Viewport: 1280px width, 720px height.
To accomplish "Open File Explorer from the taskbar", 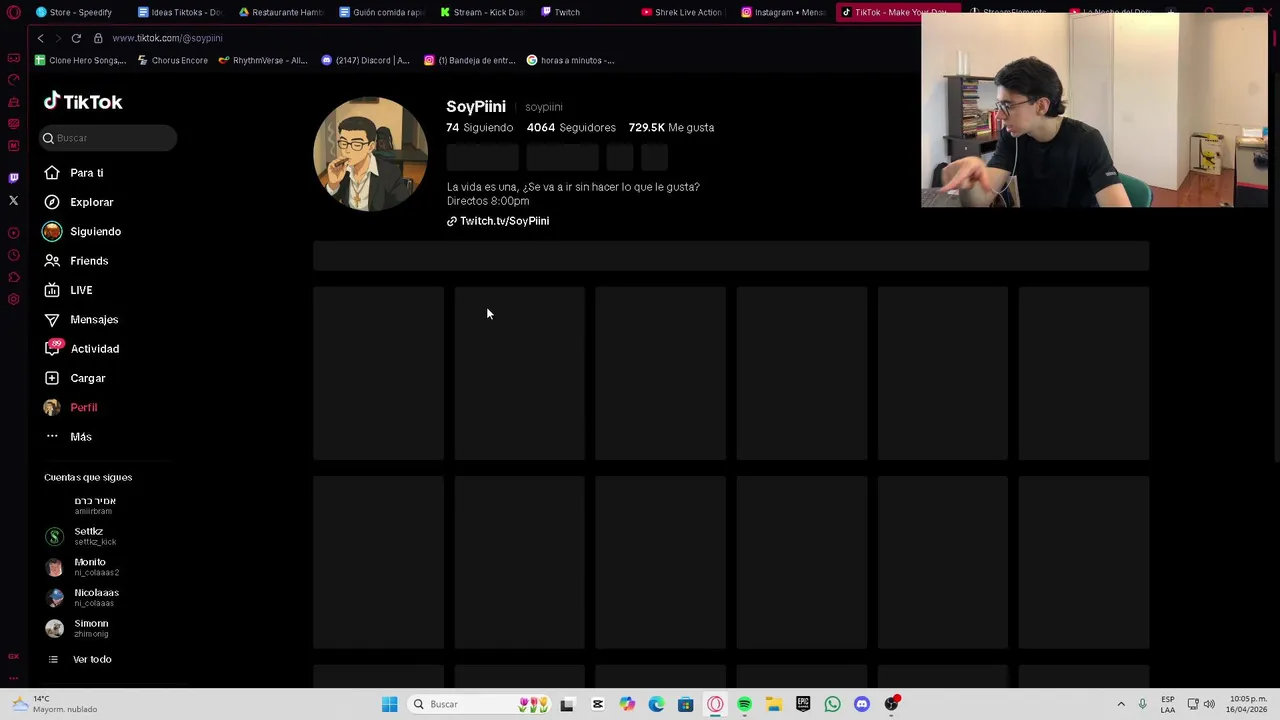I will point(774,704).
